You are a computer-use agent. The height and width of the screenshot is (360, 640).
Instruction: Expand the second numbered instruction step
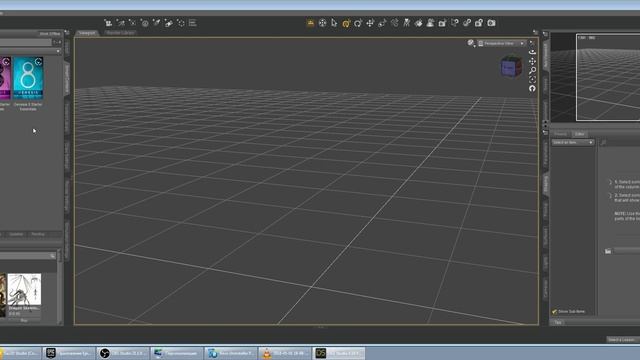[x=611, y=196]
